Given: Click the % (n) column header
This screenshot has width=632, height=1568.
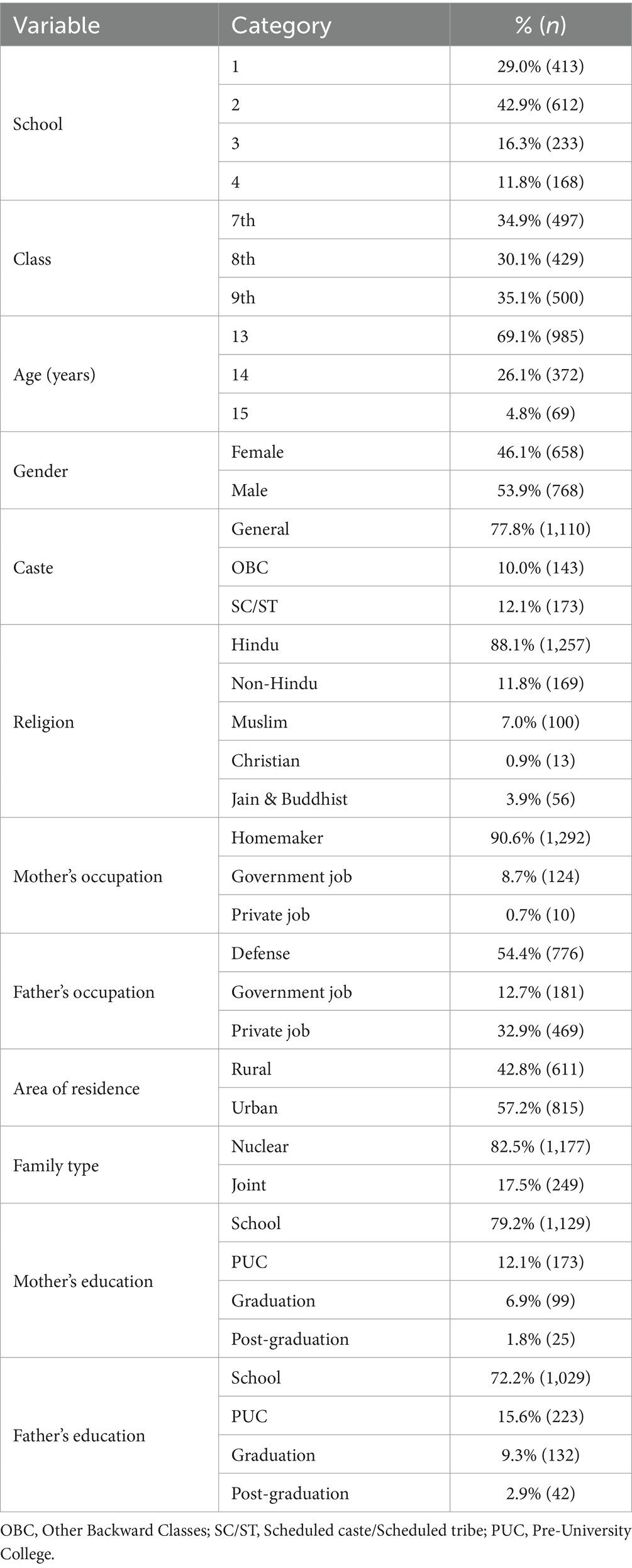Looking at the screenshot, I should pos(540,25).
